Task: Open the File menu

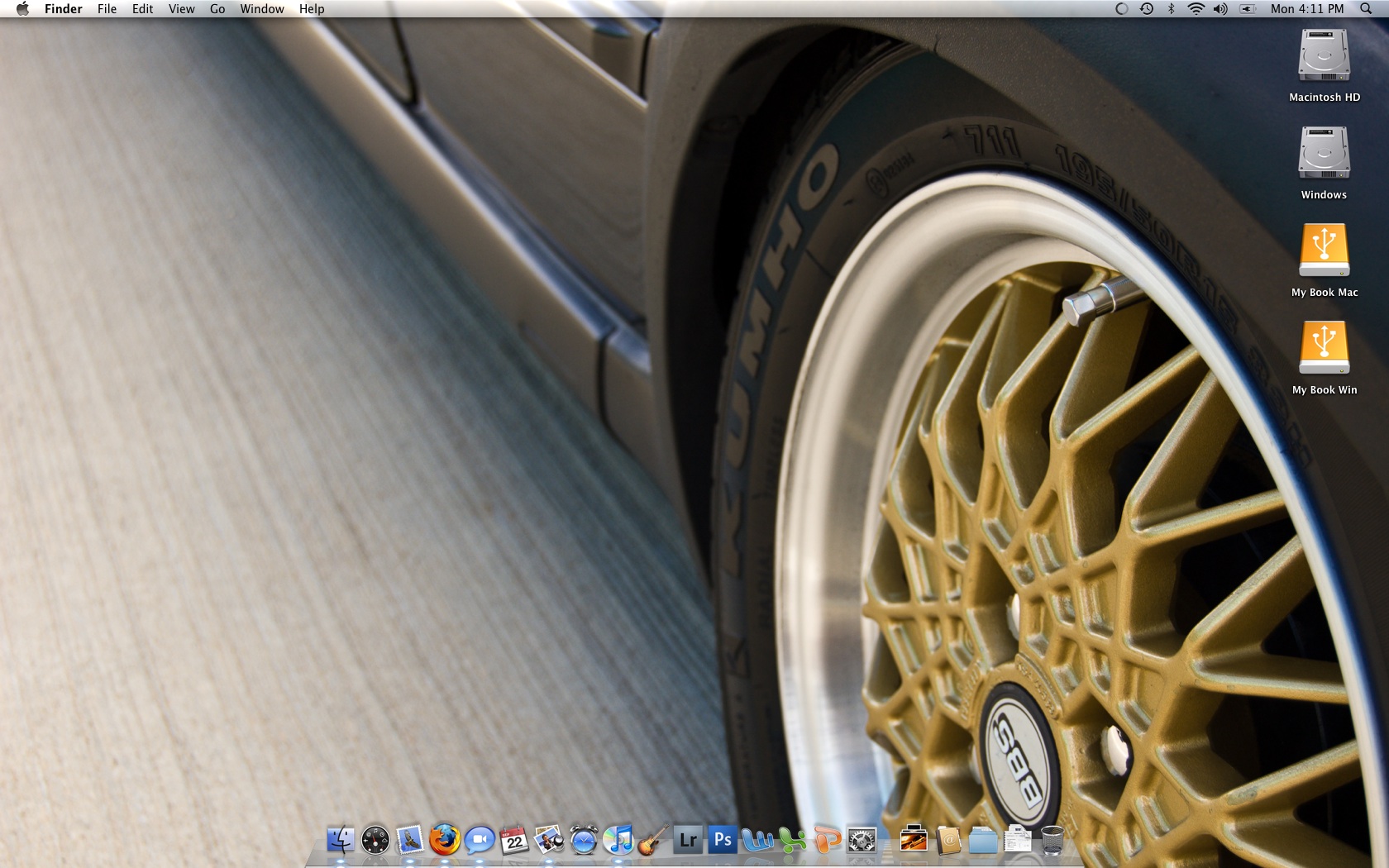Action: point(107,9)
